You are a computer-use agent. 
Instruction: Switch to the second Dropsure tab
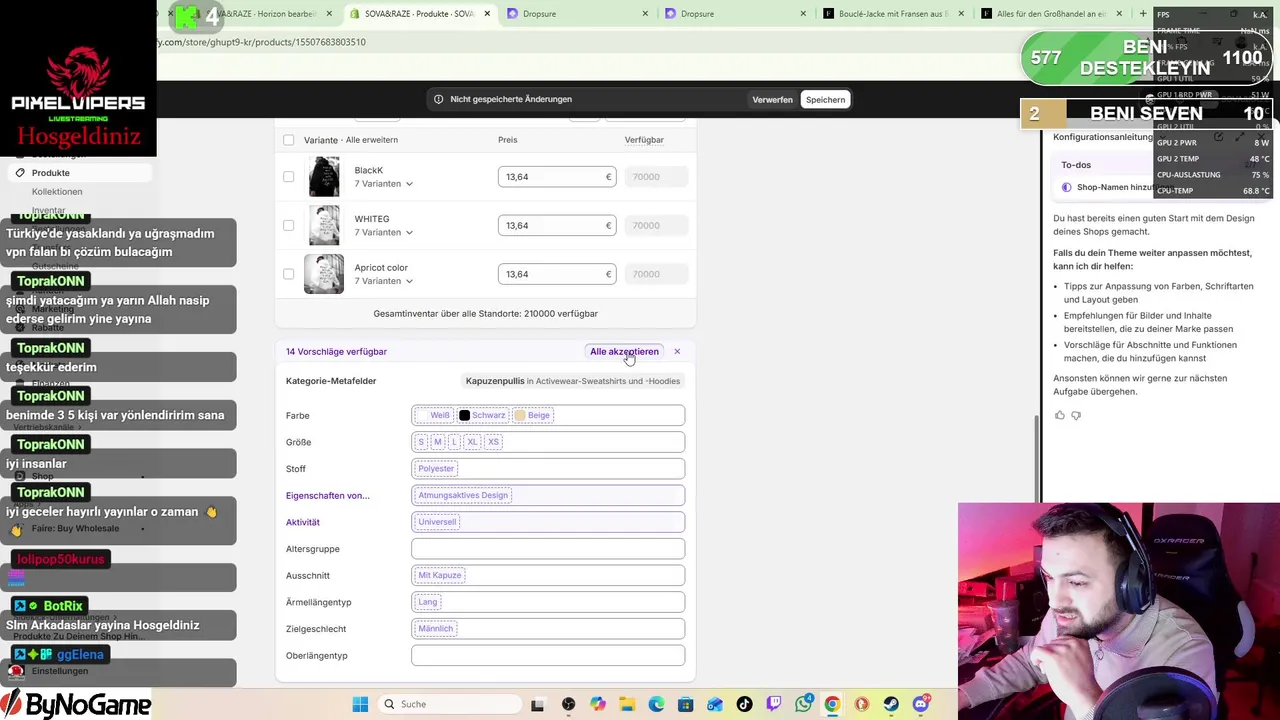733,14
